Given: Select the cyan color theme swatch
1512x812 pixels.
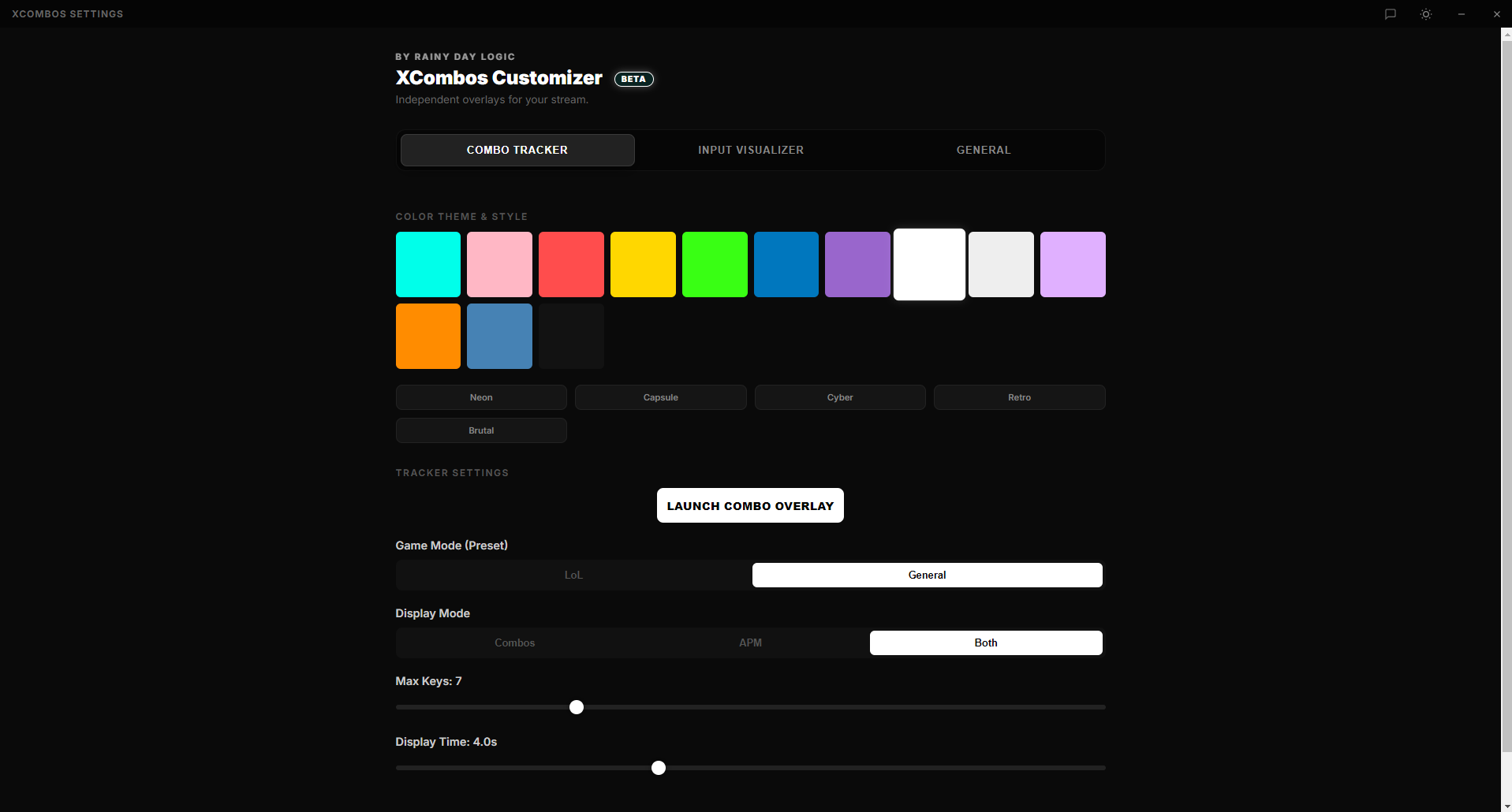Looking at the screenshot, I should [x=427, y=264].
